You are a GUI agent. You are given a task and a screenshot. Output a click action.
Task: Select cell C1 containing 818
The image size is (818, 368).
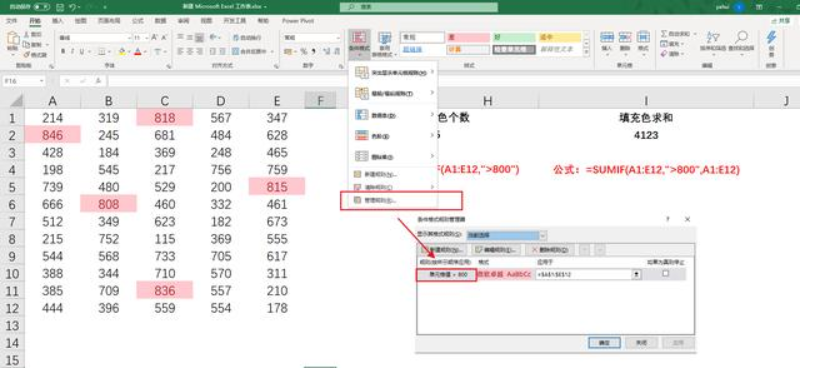165,118
